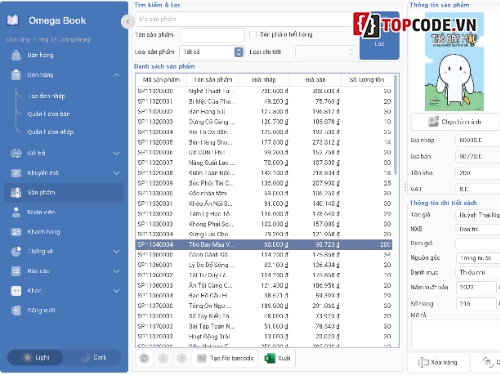Expand the Báo cáo menu
The image size is (500, 375).
[x=116, y=271]
